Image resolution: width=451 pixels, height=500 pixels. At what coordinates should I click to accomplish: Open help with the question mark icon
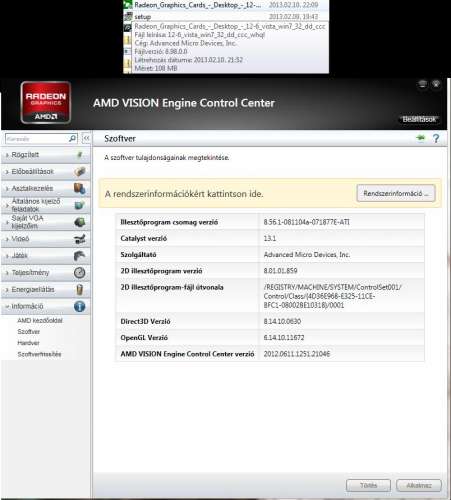click(x=436, y=138)
